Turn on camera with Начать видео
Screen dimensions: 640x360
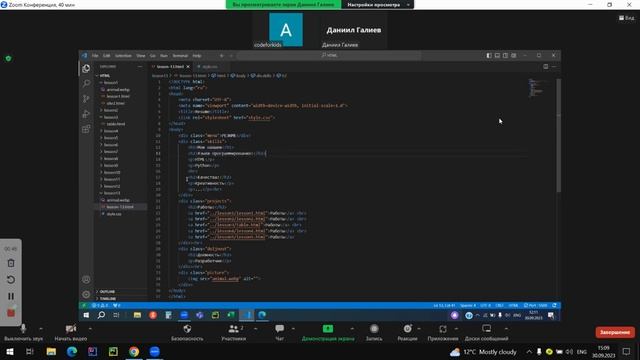pos(71,333)
